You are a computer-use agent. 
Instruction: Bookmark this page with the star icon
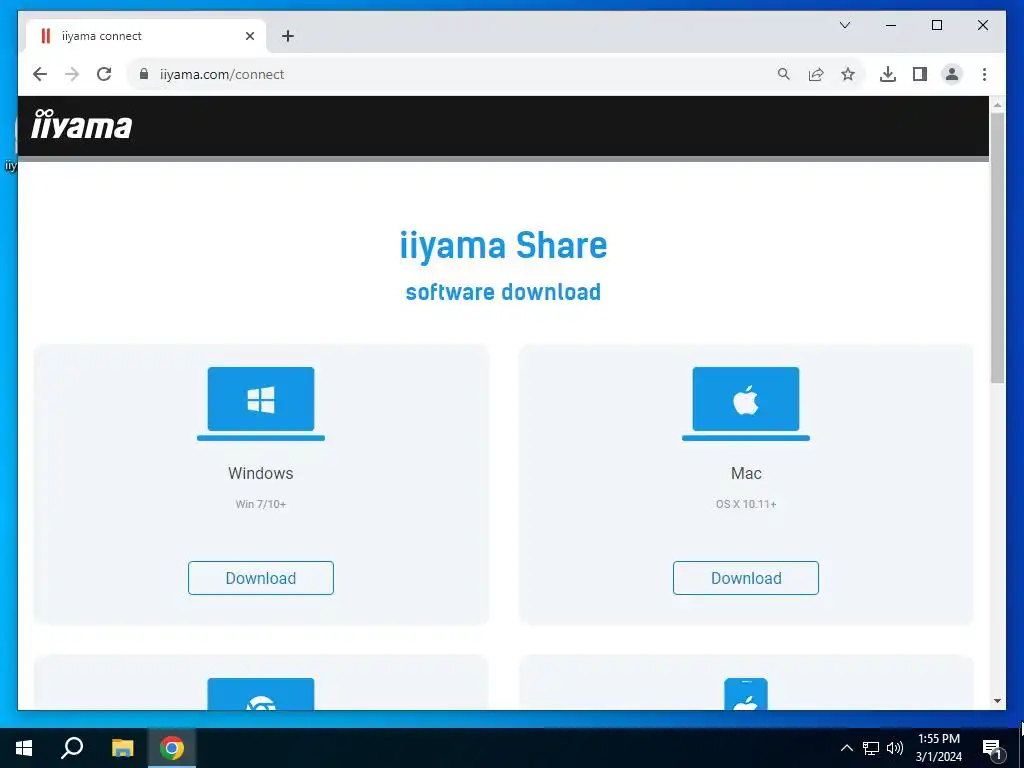tap(848, 74)
